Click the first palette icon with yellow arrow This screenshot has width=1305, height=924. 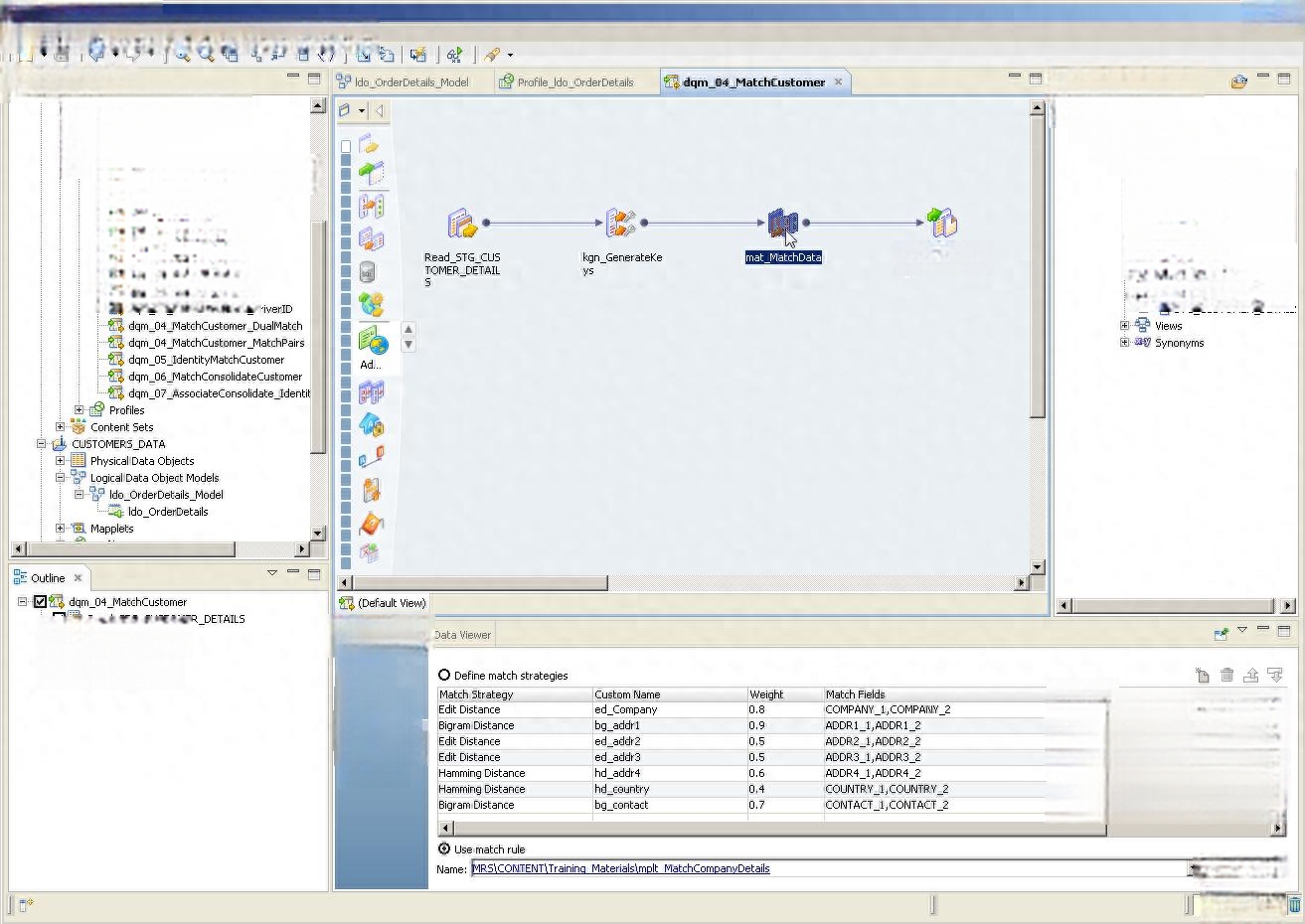[x=369, y=145]
